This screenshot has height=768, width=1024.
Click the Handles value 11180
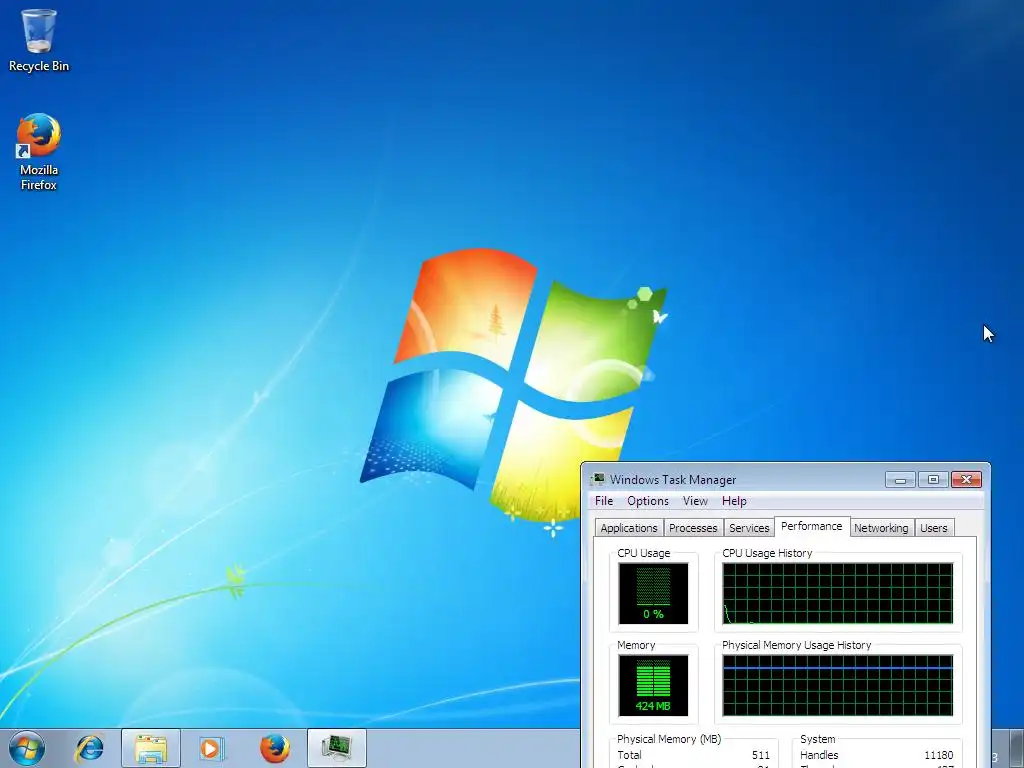(938, 755)
